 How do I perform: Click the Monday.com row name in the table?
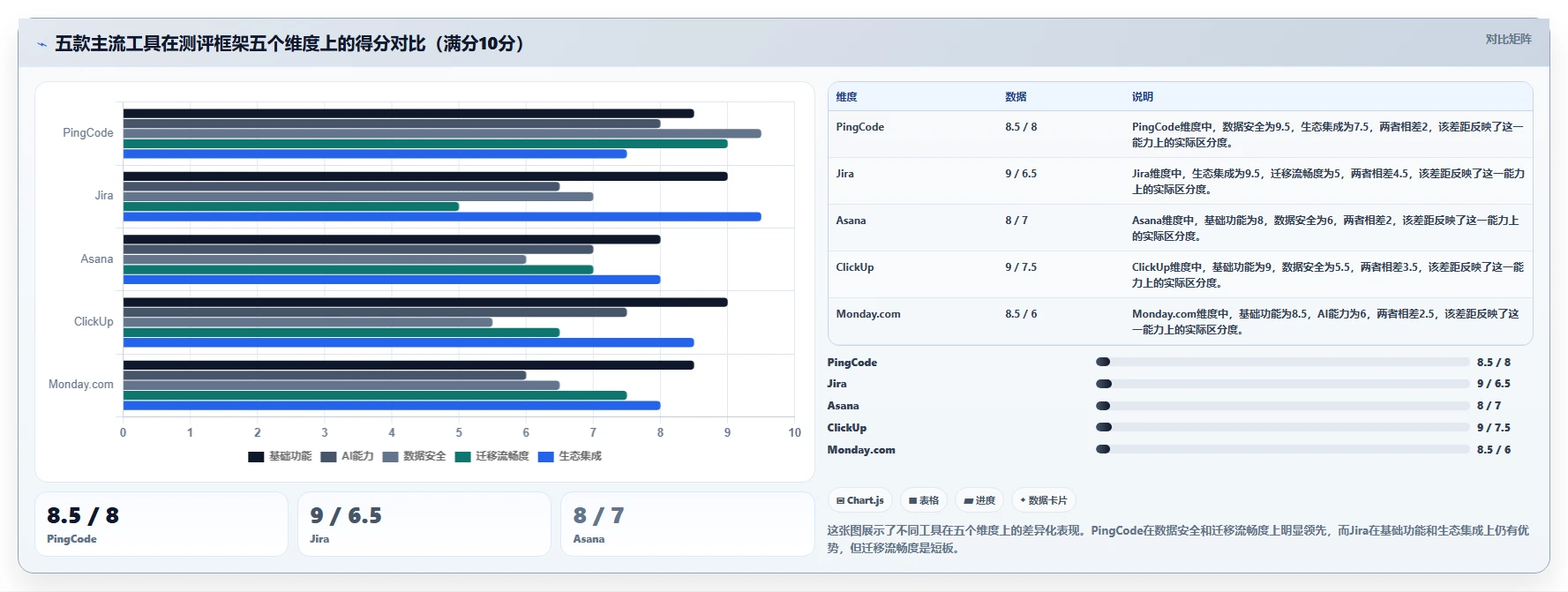868,314
